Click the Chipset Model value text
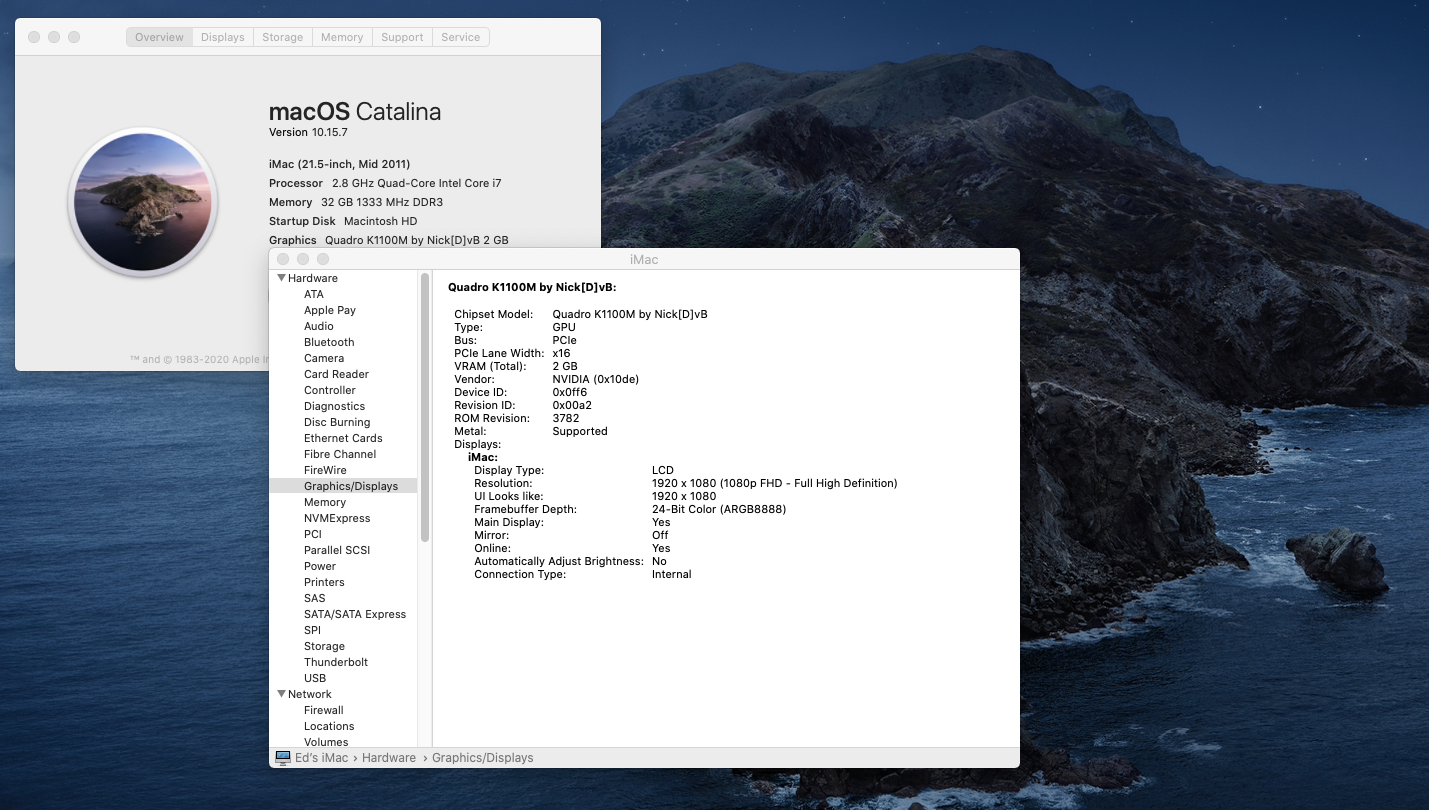The height and width of the screenshot is (810, 1429). tap(630, 314)
